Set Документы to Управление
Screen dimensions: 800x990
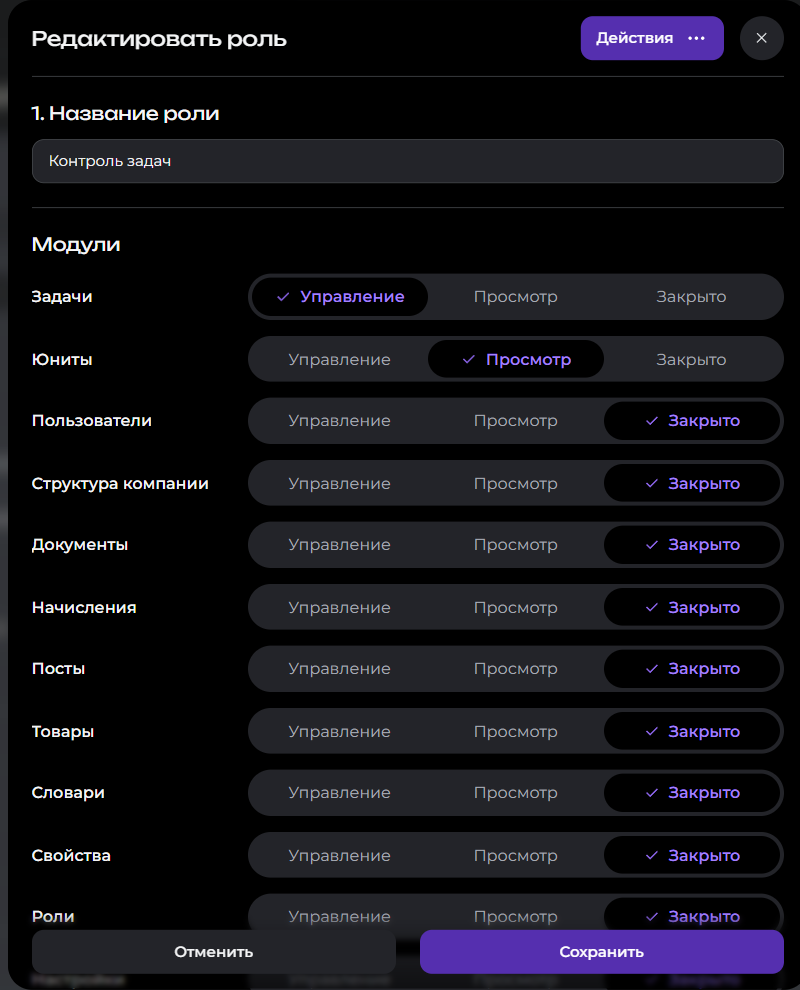click(340, 544)
